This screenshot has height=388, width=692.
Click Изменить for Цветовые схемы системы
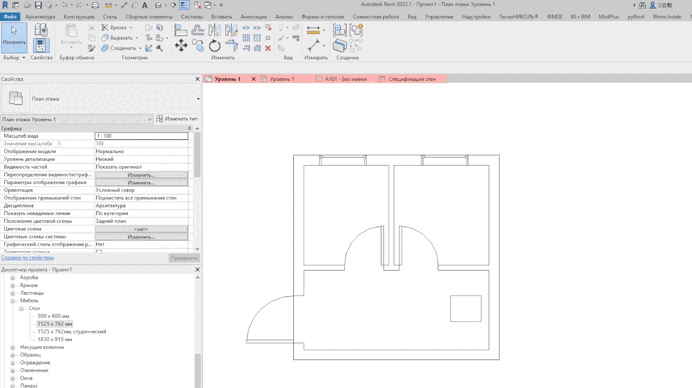tap(141, 237)
